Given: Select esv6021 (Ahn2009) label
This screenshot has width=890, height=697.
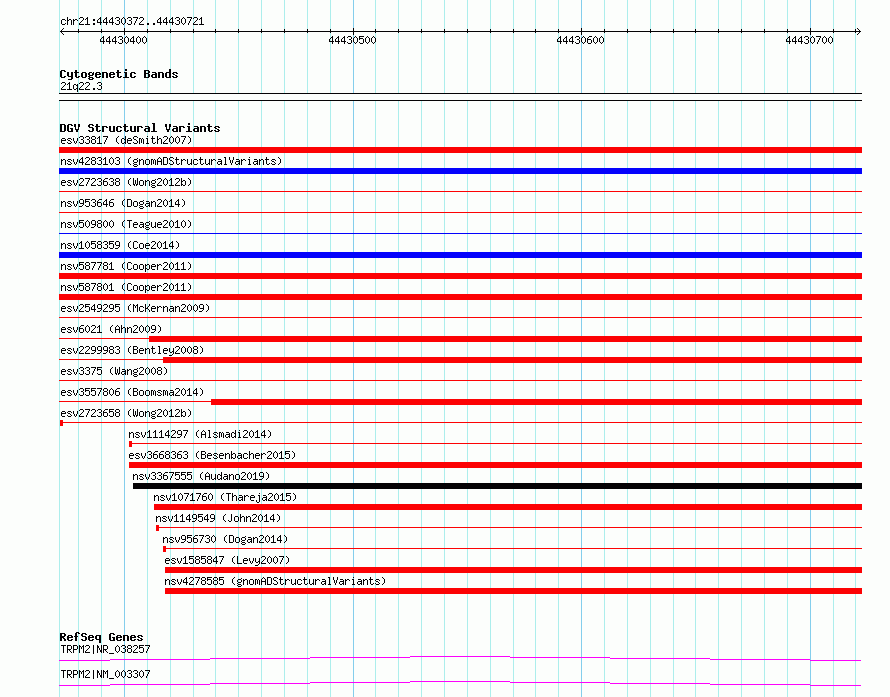Looking at the screenshot, I should [x=111, y=329].
